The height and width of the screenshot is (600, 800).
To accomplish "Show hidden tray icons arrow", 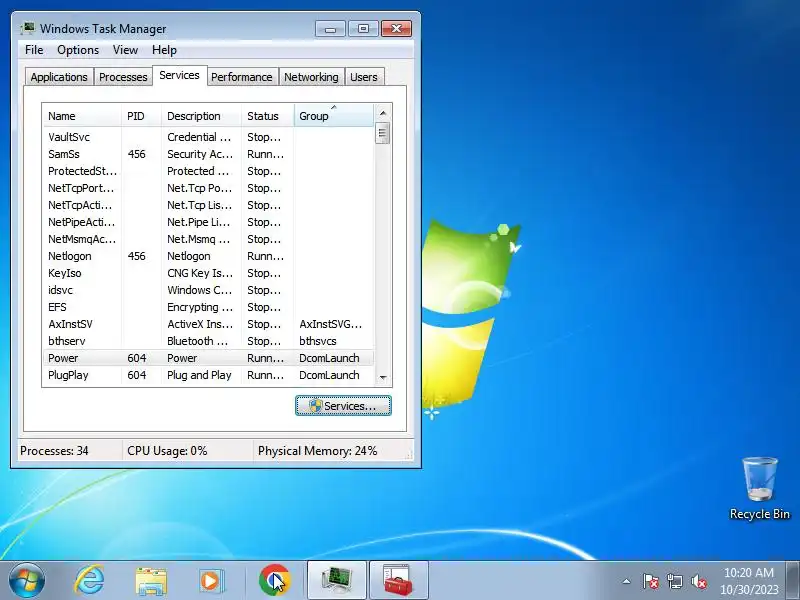I will 626,581.
